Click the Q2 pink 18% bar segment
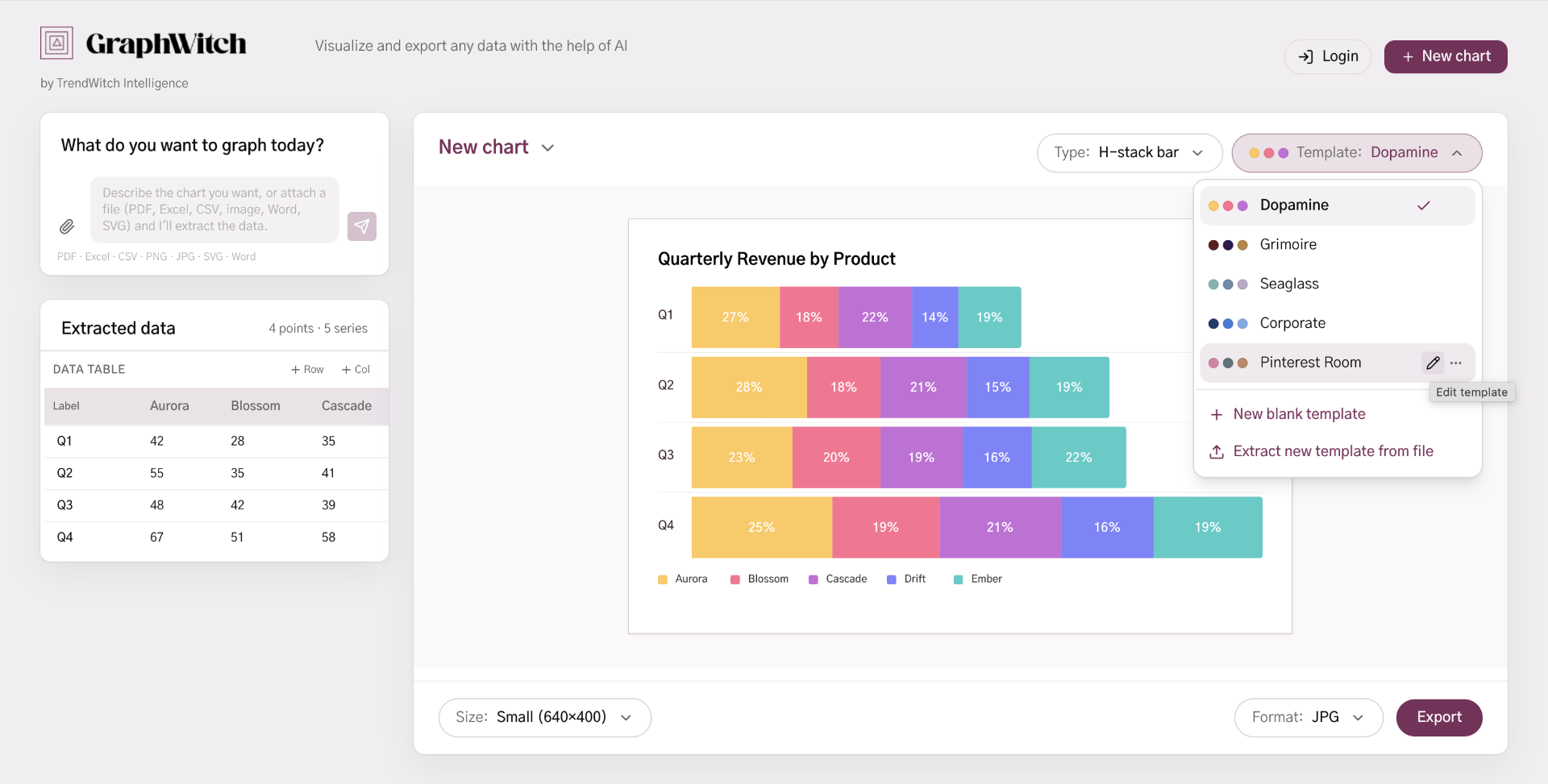 coord(843,388)
